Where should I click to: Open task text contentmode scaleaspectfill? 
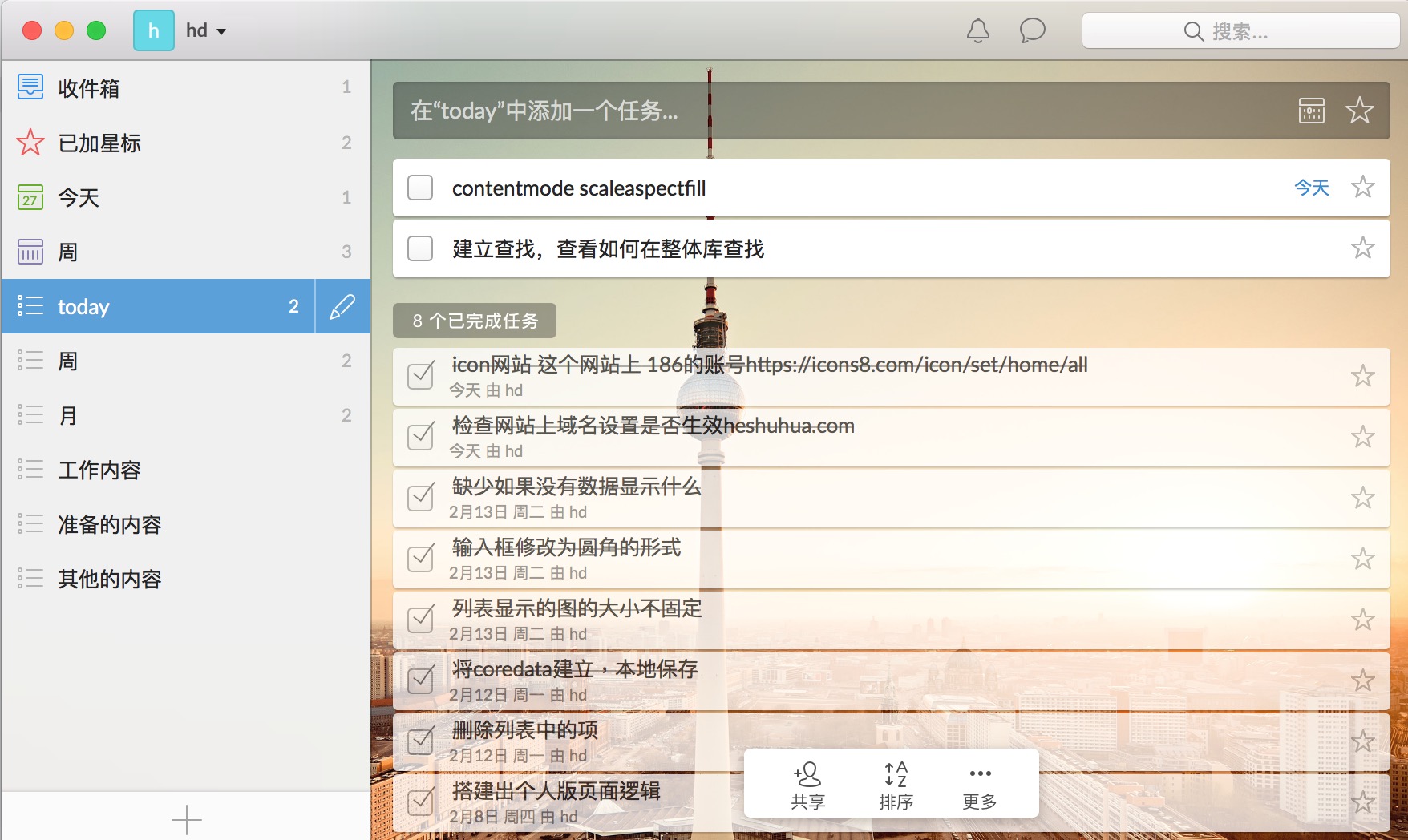click(579, 188)
